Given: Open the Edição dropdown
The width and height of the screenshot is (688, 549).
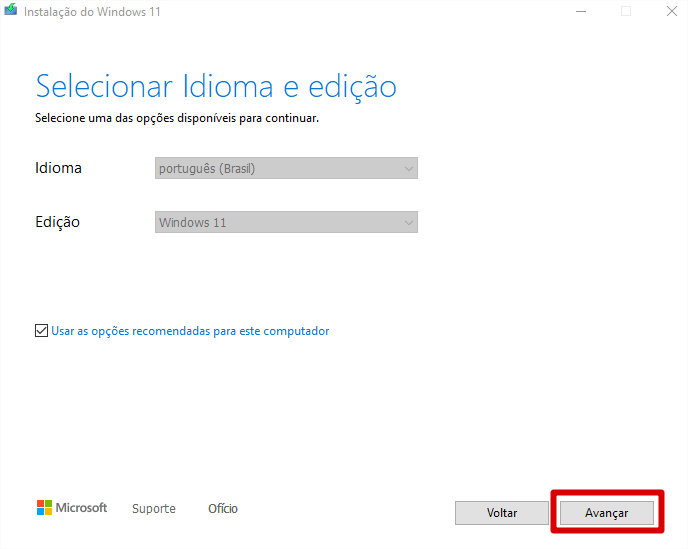Looking at the screenshot, I should coord(286,222).
